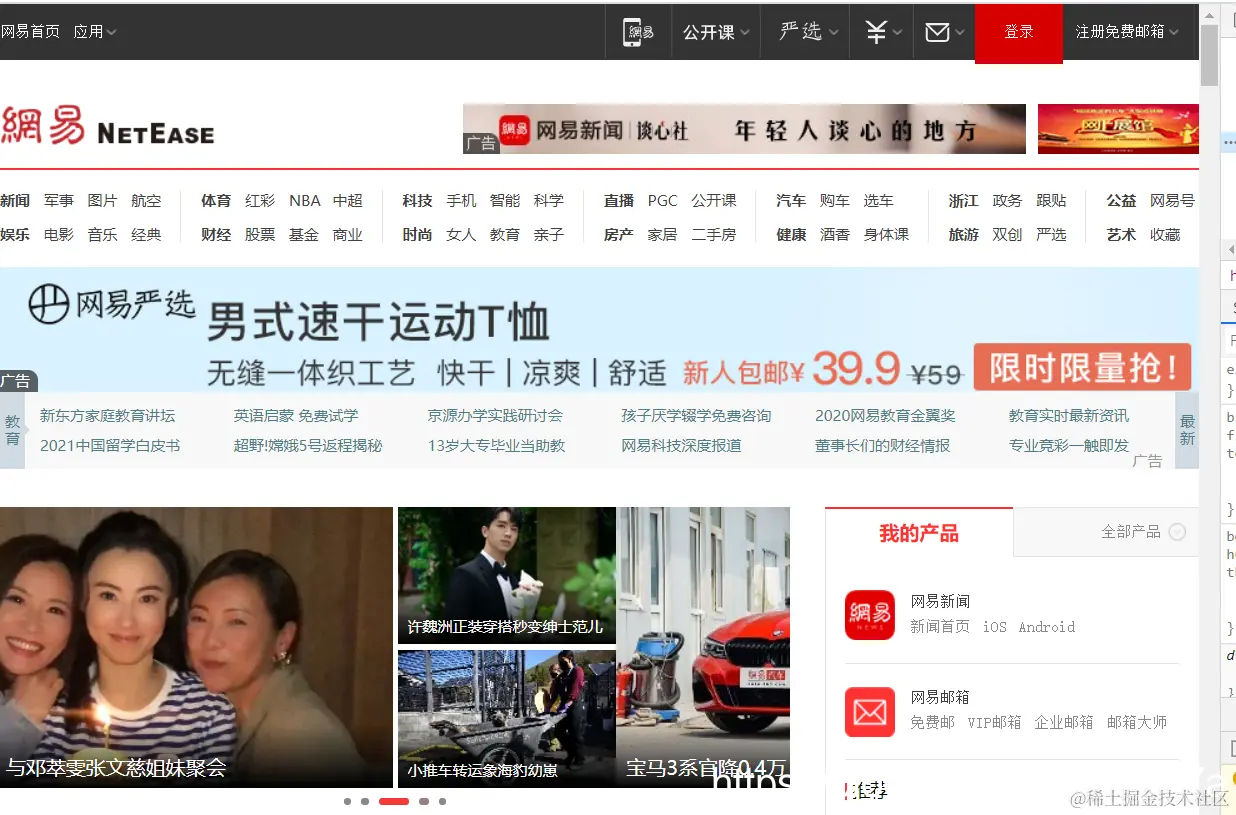Click the 企业邮箱 link

tap(1063, 722)
